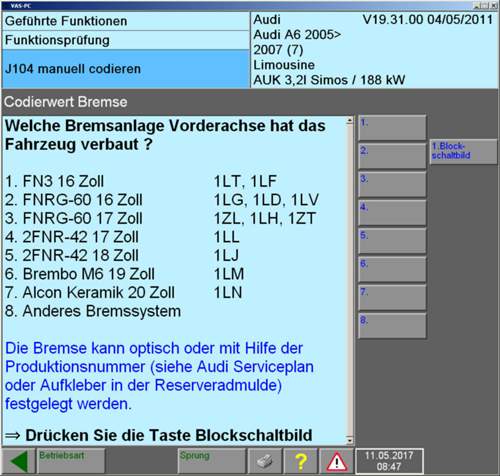The width and height of the screenshot is (500, 476).
Task: Select answer button 1.
Action: pos(392,128)
